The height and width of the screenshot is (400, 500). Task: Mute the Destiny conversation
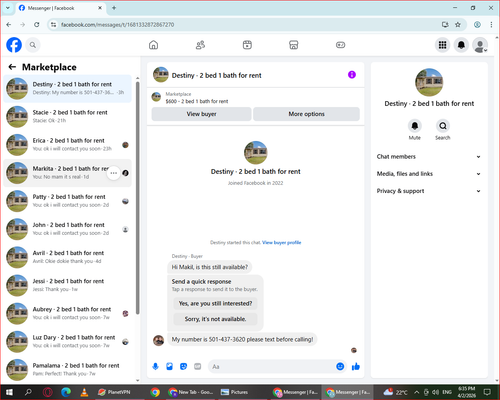pyautogui.click(x=415, y=126)
